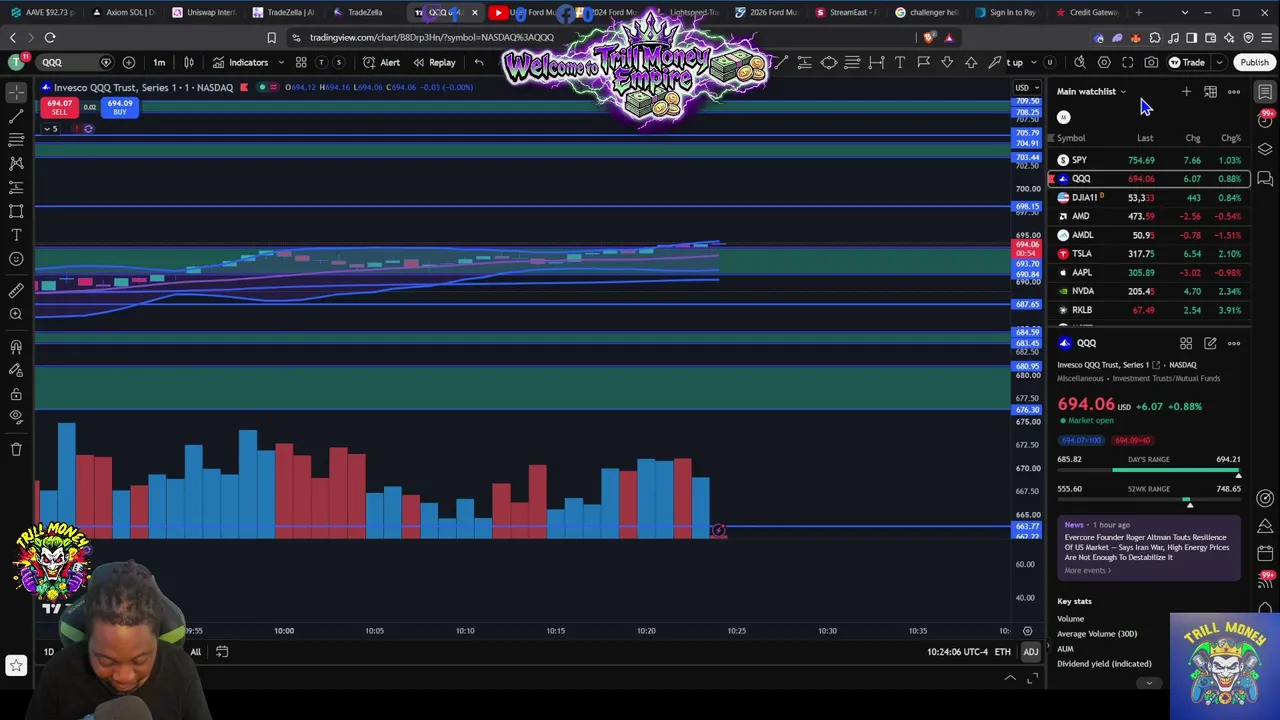Open the go to date calendar icon
This screenshot has width=1280, height=720.
(x=222, y=652)
